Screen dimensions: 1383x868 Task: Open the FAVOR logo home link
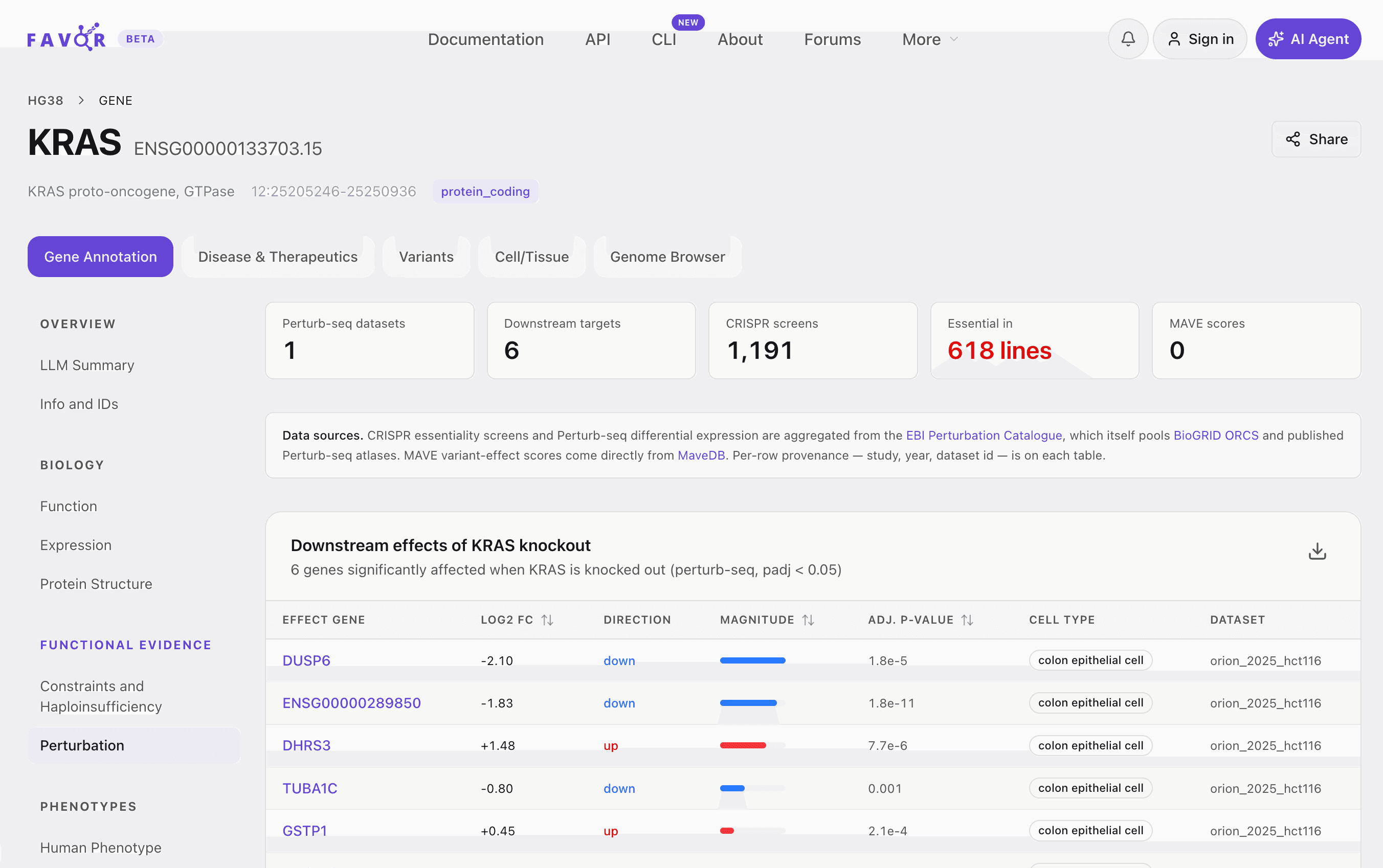66,38
